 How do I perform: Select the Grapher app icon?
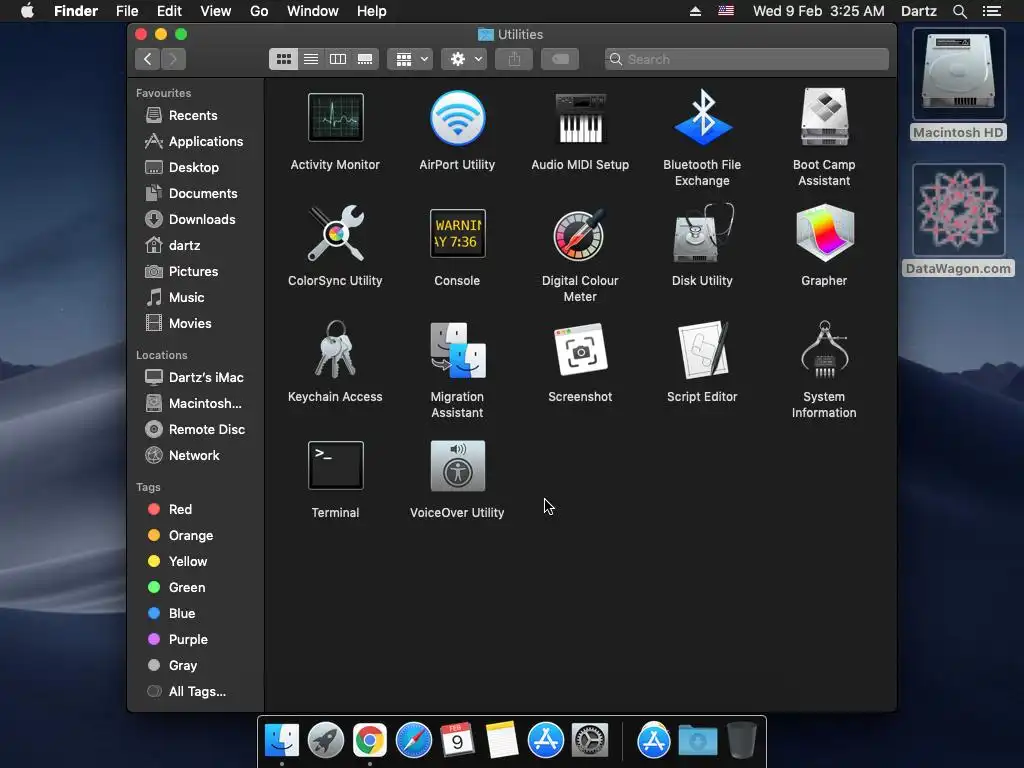[x=824, y=233]
